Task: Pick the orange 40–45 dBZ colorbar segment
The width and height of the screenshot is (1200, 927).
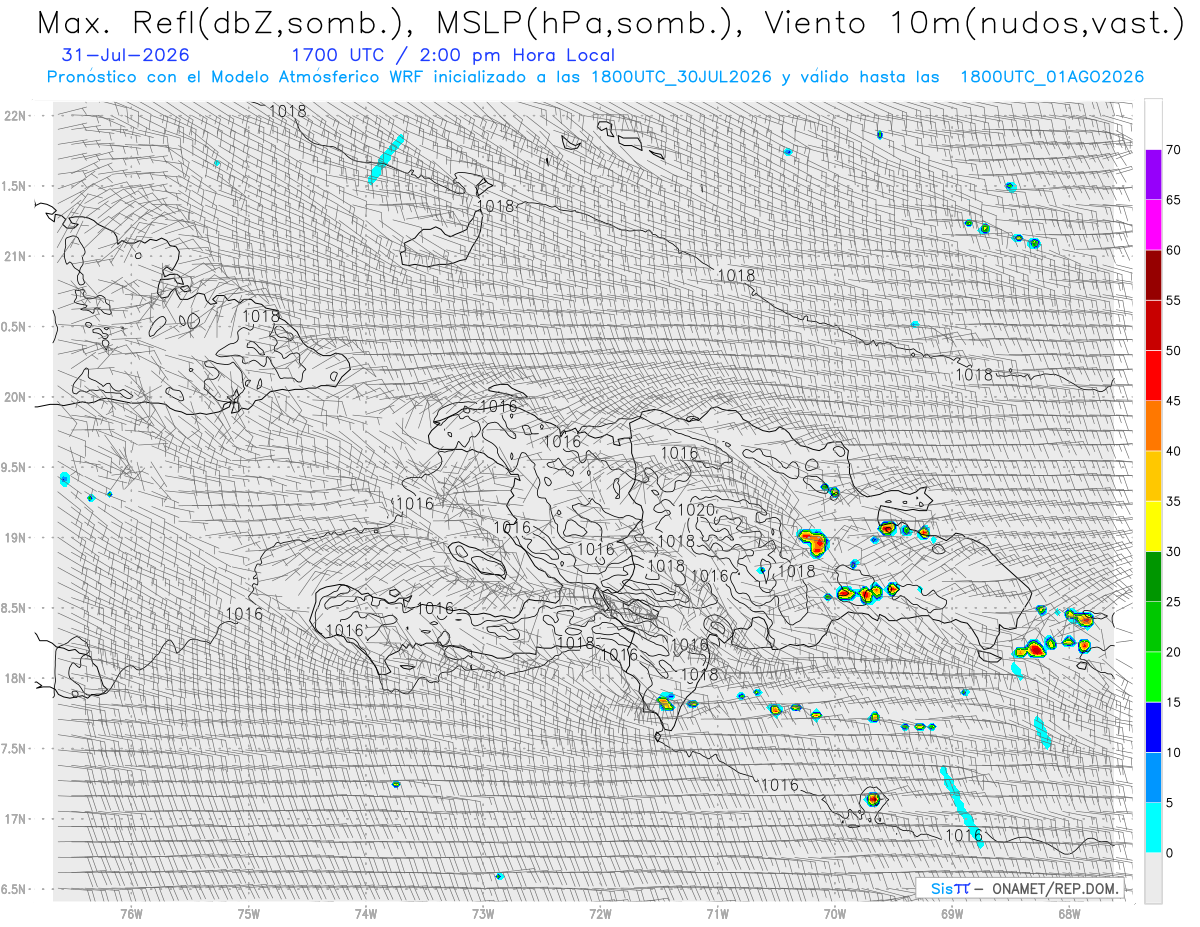Action: point(1153,425)
